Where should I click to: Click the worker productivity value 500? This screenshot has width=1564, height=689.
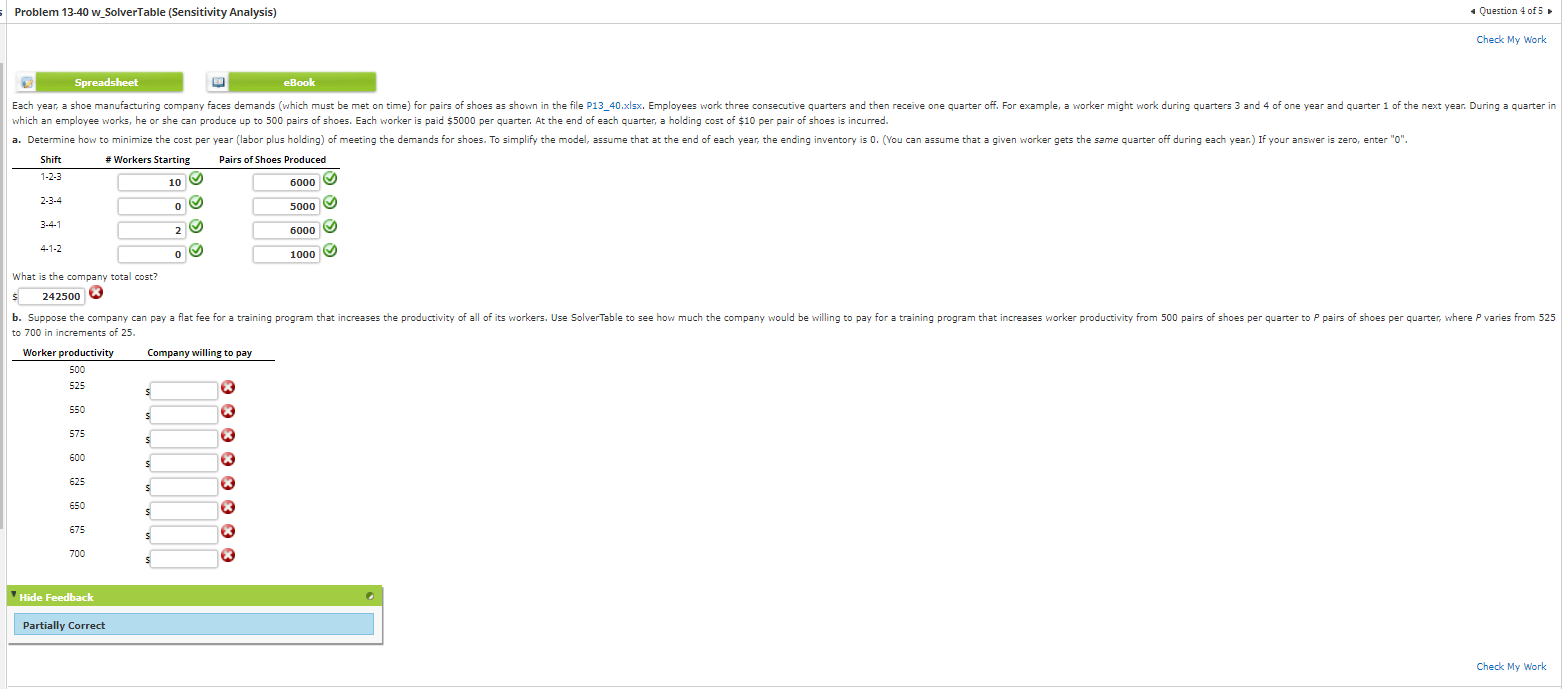(x=77, y=369)
